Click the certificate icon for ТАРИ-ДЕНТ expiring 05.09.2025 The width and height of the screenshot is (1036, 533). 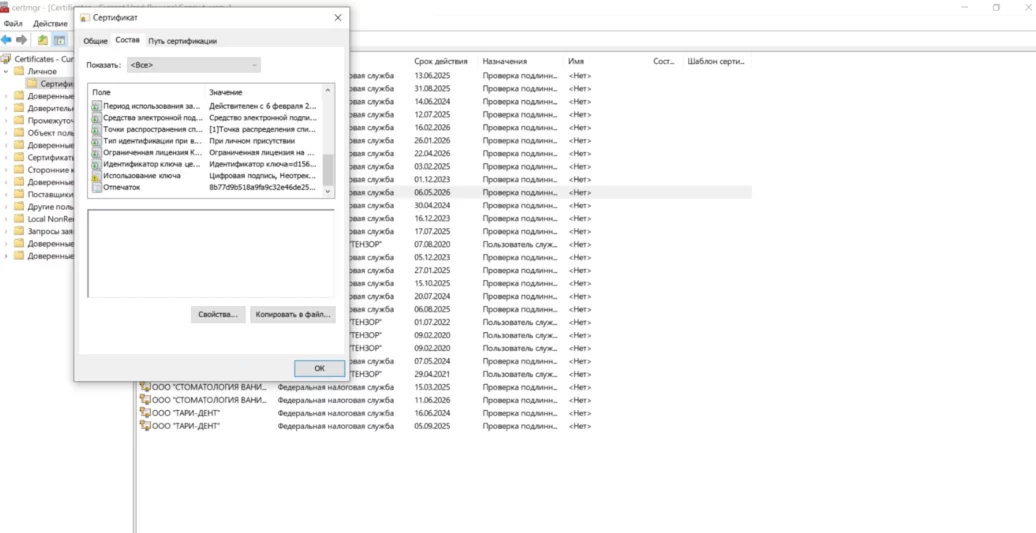[x=145, y=426]
